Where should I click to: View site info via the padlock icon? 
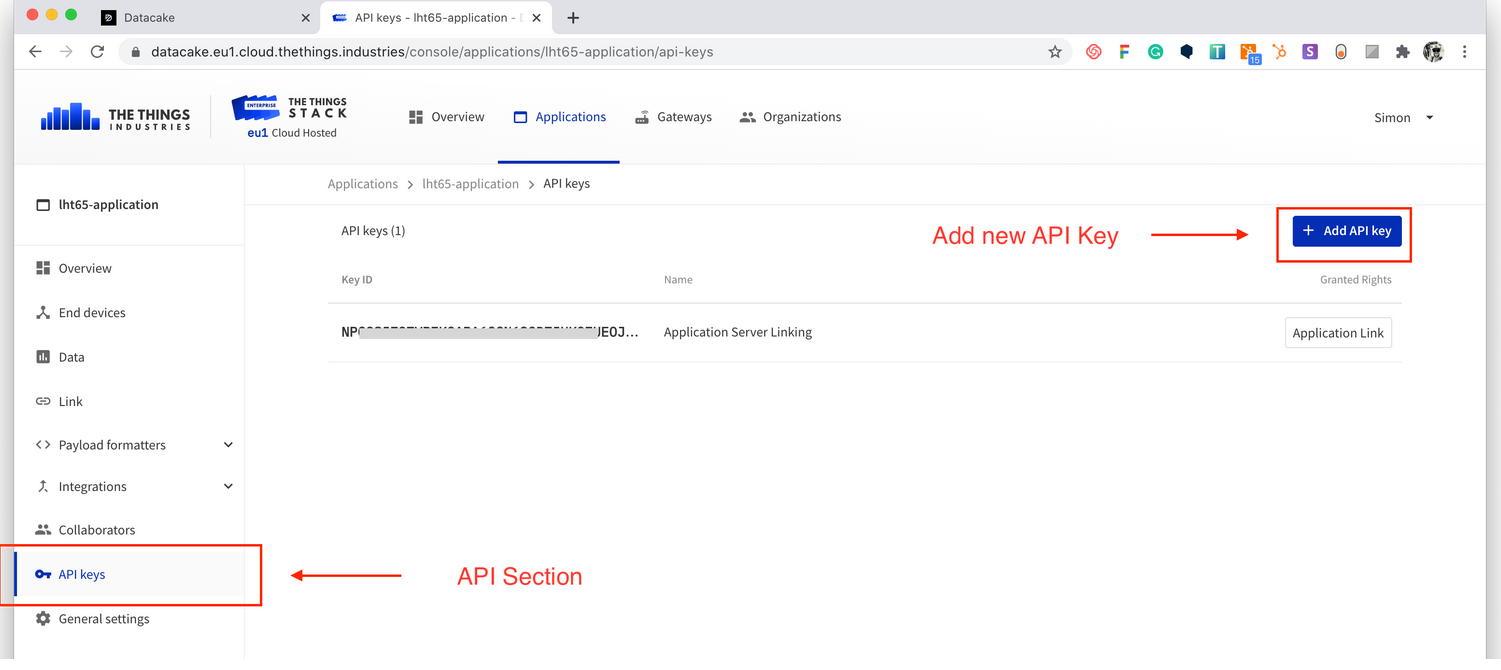point(134,52)
